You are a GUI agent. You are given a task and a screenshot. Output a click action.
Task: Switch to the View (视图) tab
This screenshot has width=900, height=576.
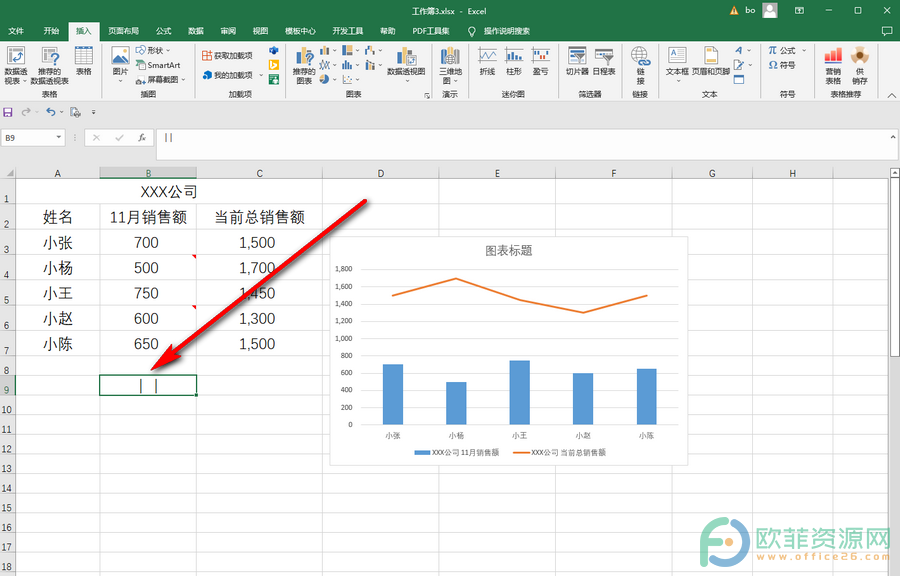tap(261, 31)
